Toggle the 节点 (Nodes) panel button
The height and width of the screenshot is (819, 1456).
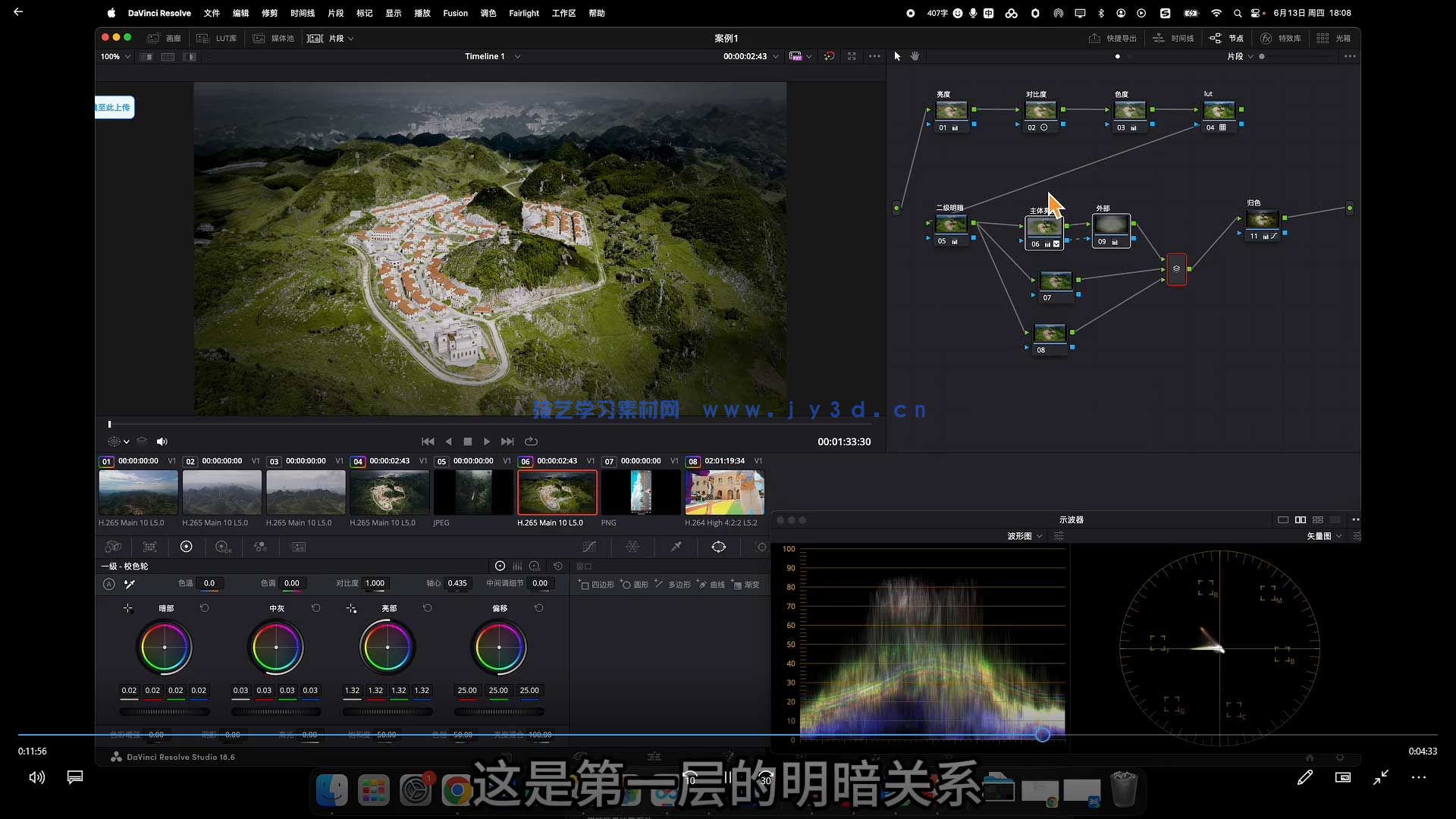[1226, 38]
